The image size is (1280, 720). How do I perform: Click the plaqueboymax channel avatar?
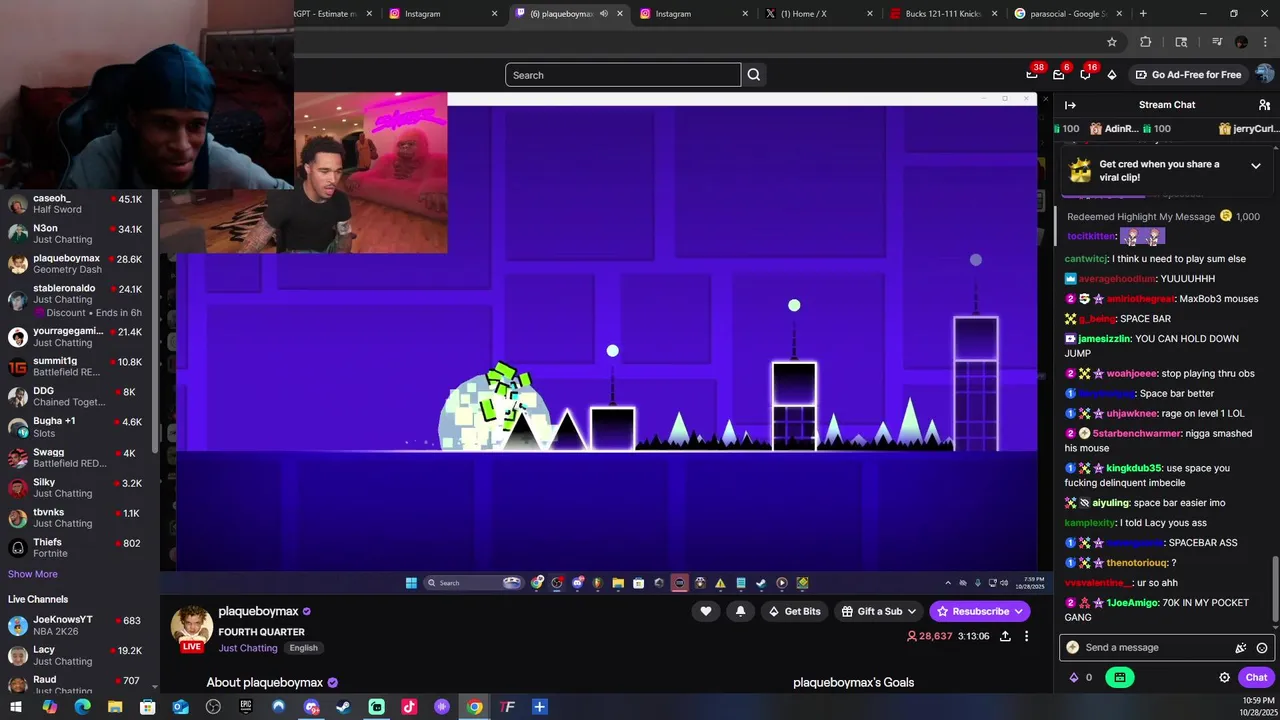191,626
